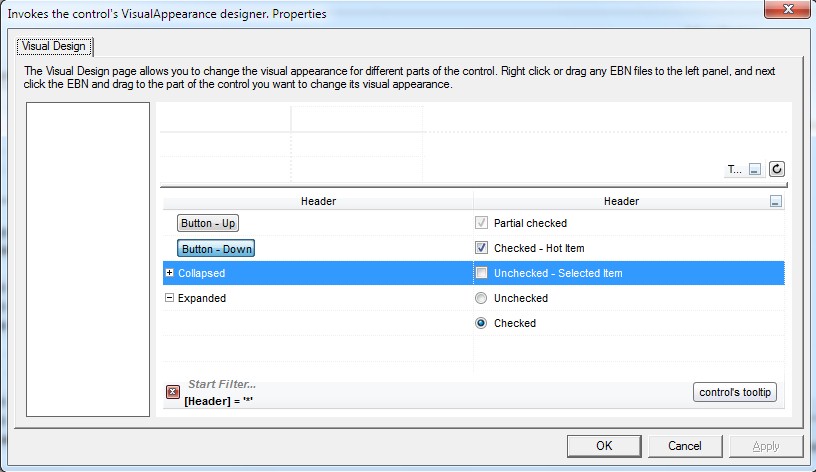Expand the Collapsed tree node

click(x=169, y=273)
